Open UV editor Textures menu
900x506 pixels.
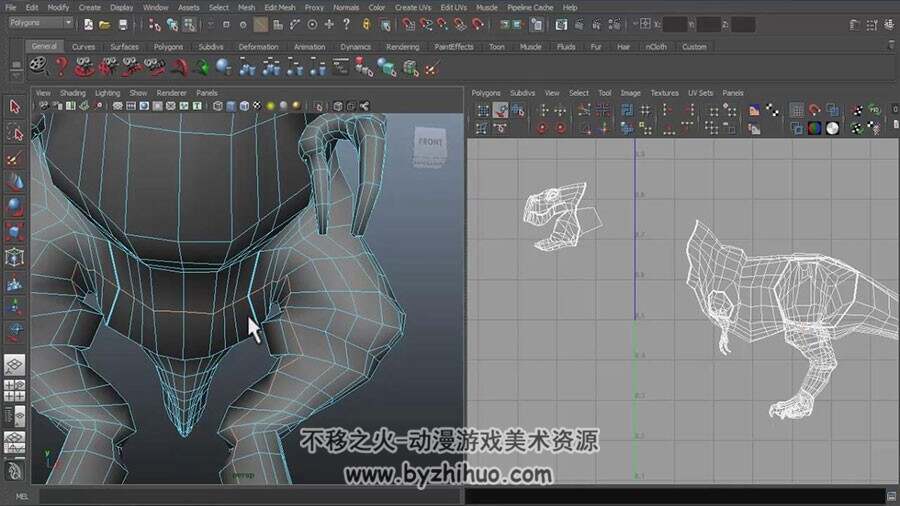pos(665,93)
